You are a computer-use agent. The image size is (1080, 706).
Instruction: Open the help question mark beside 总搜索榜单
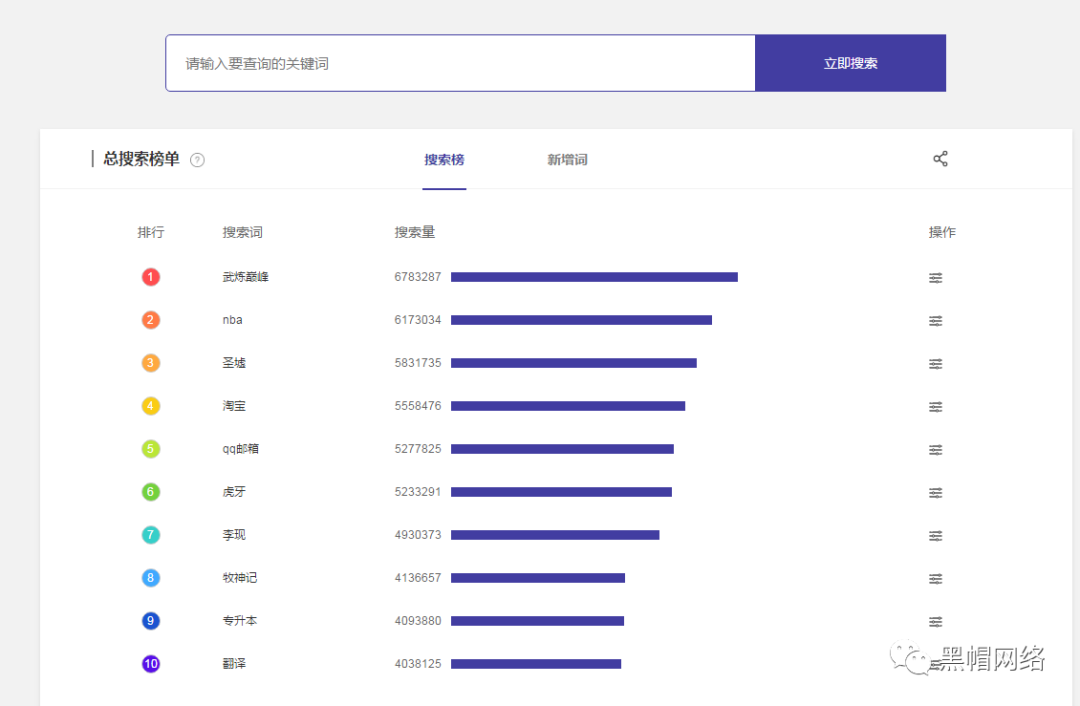point(197,160)
